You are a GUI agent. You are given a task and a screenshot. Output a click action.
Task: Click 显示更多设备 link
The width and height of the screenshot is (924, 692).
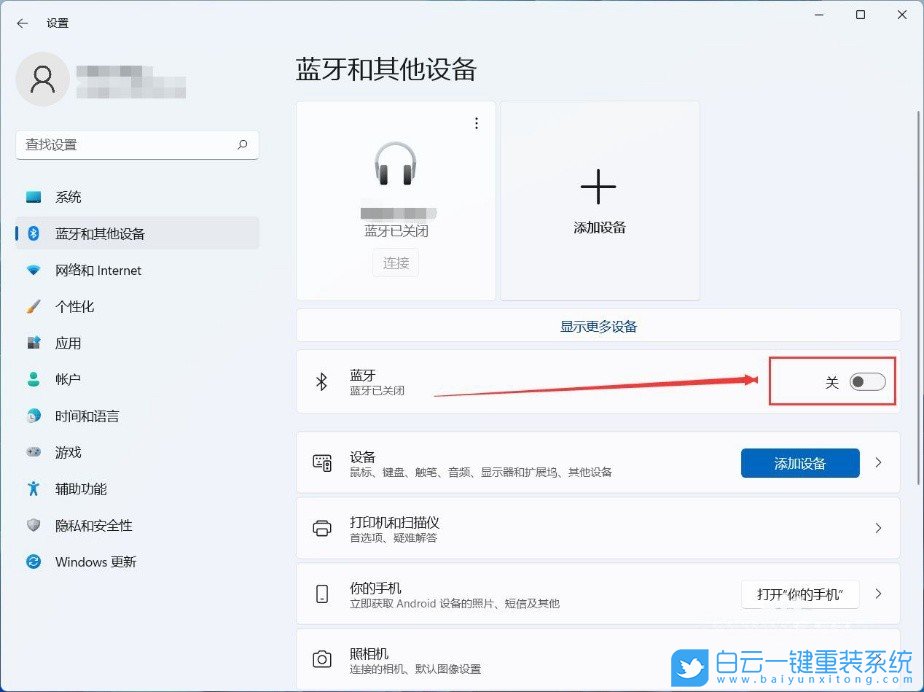(x=598, y=326)
